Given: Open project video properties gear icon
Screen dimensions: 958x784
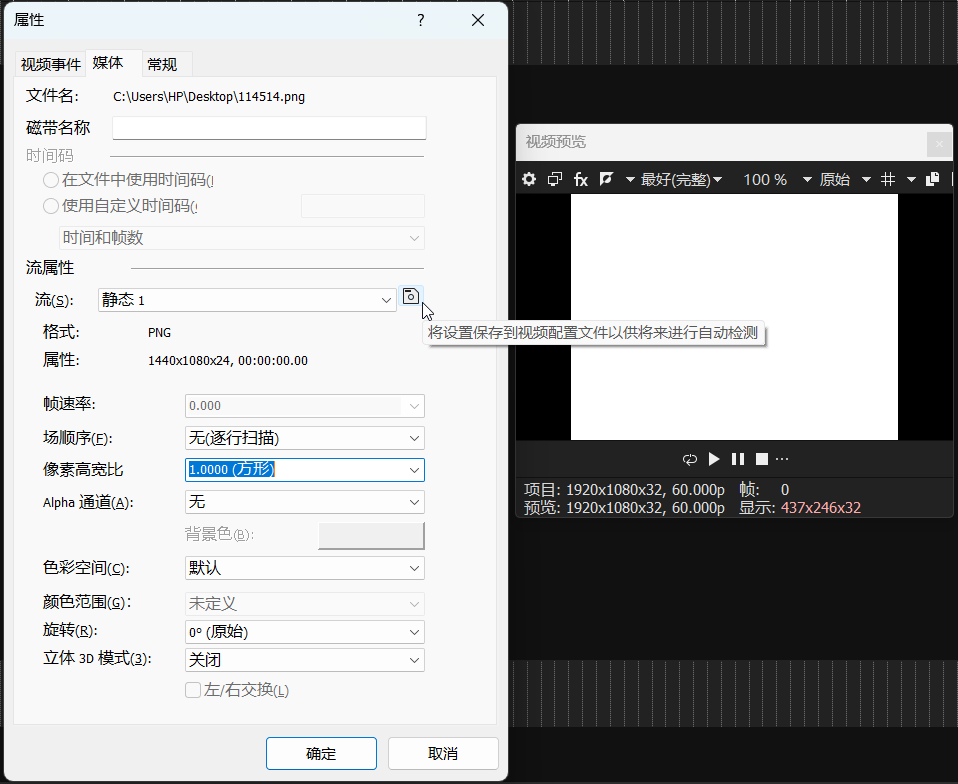Looking at the screenshot, I should [x=529, y=179].
